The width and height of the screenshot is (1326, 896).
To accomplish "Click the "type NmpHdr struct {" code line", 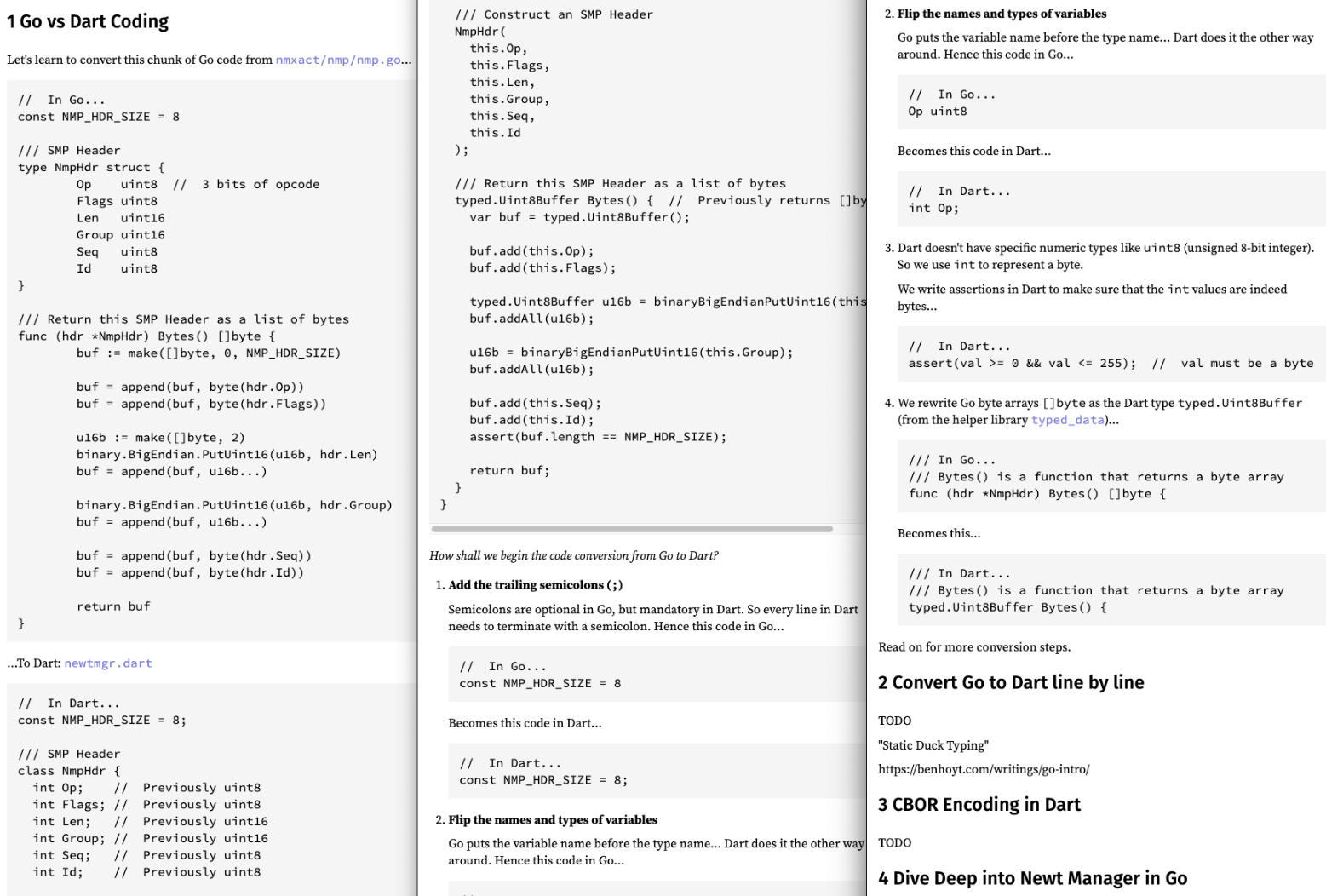I will tap(91, 168).
